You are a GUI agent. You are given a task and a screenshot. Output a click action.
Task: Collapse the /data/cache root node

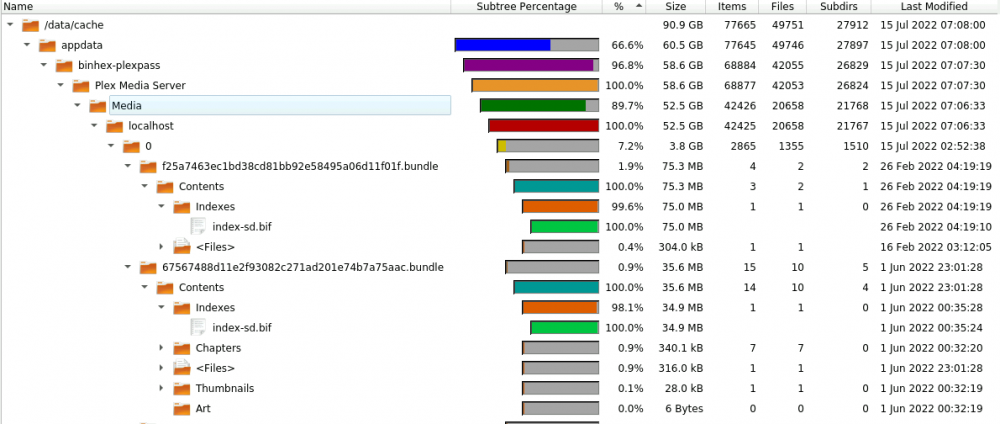[10, 25]
